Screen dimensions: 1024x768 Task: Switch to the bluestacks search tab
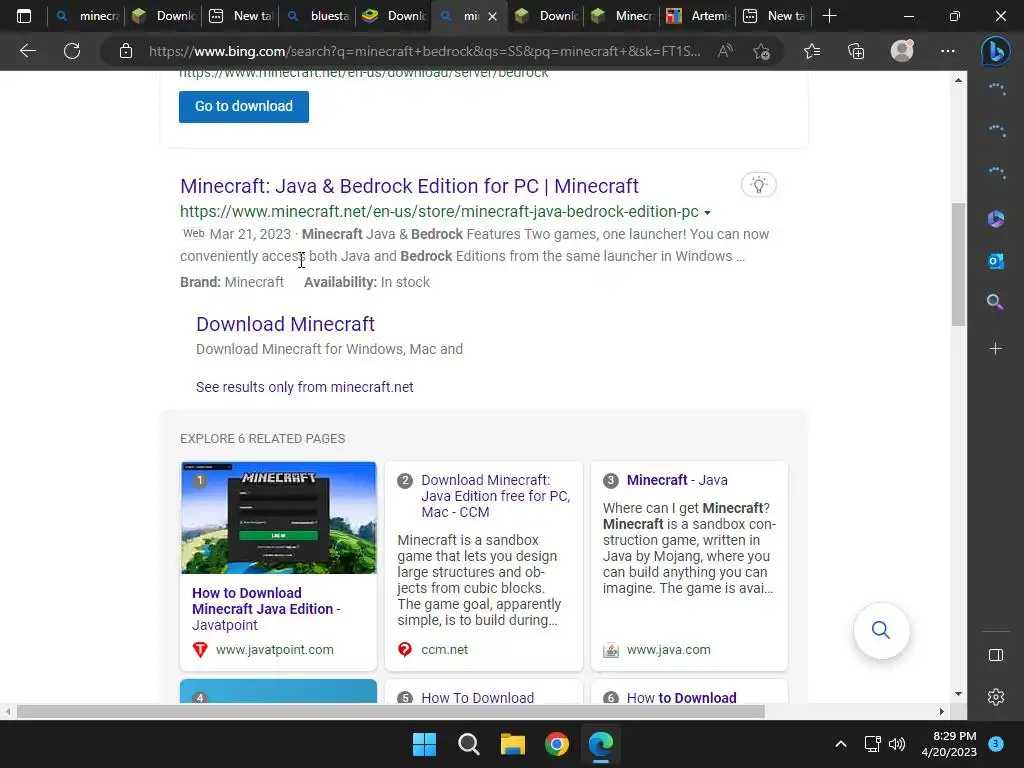318,16
